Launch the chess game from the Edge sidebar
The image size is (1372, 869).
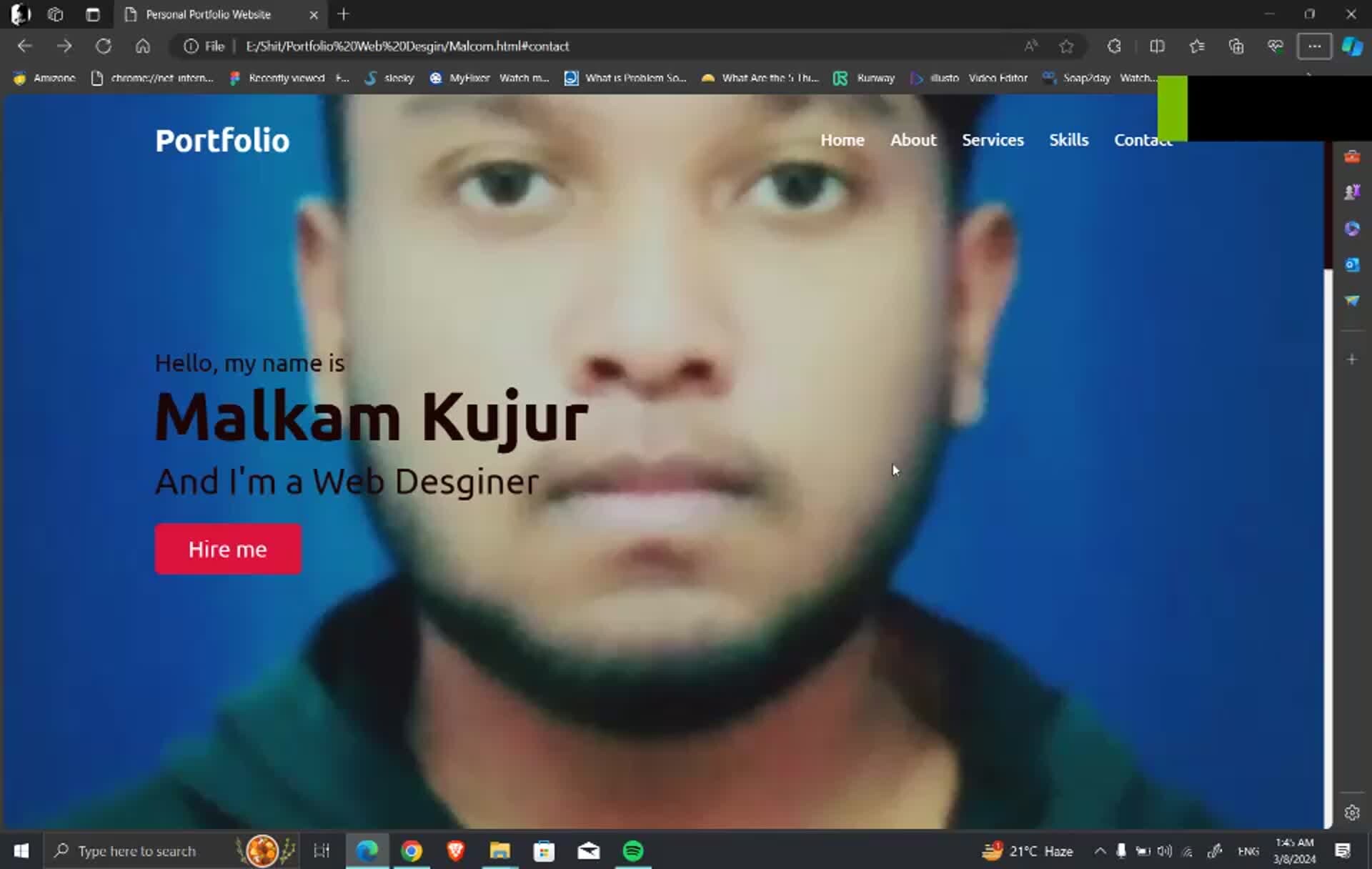click(1352, 192)
